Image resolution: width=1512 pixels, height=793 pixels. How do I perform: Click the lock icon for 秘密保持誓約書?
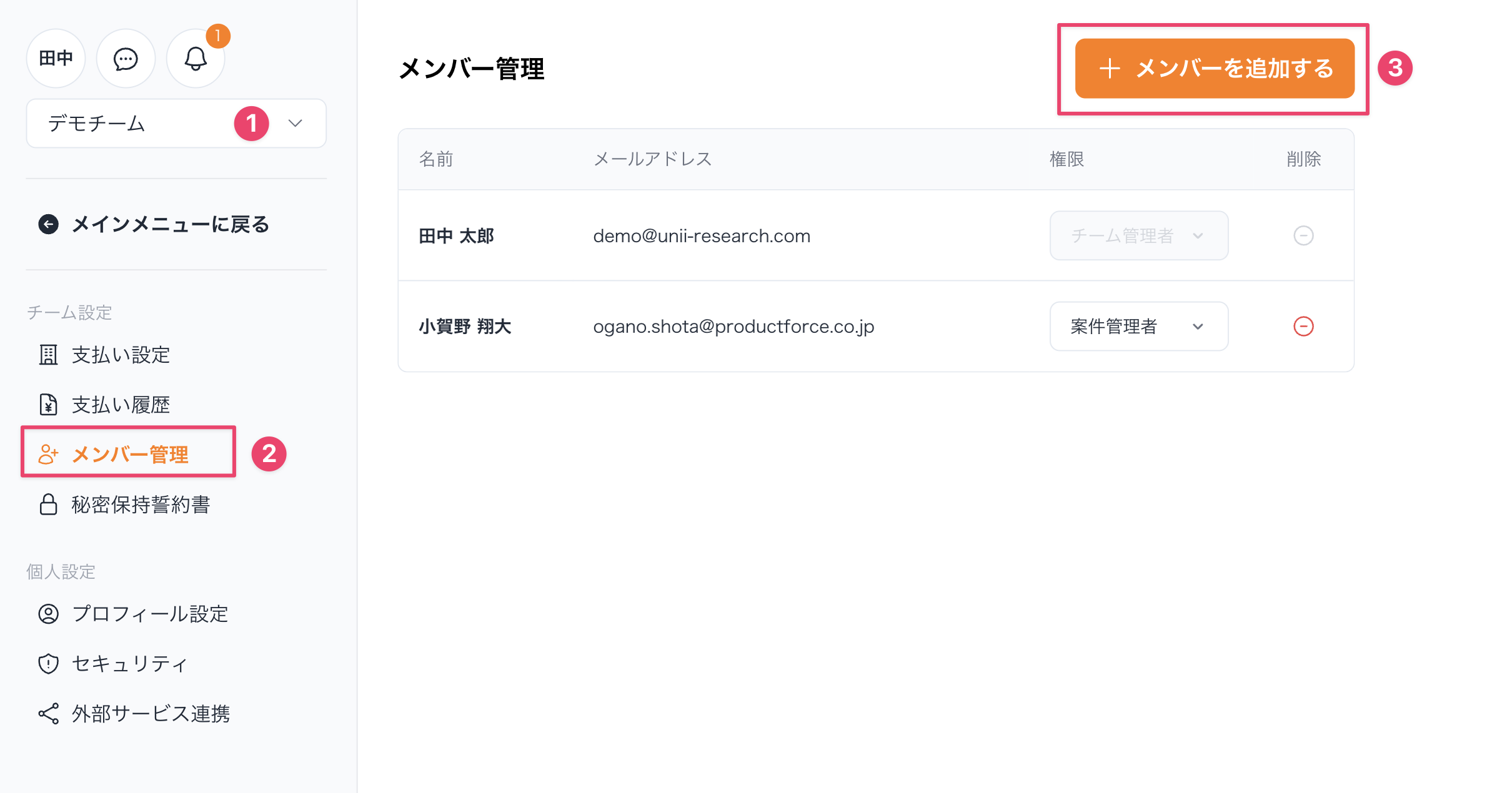click(x=49, y=505)
